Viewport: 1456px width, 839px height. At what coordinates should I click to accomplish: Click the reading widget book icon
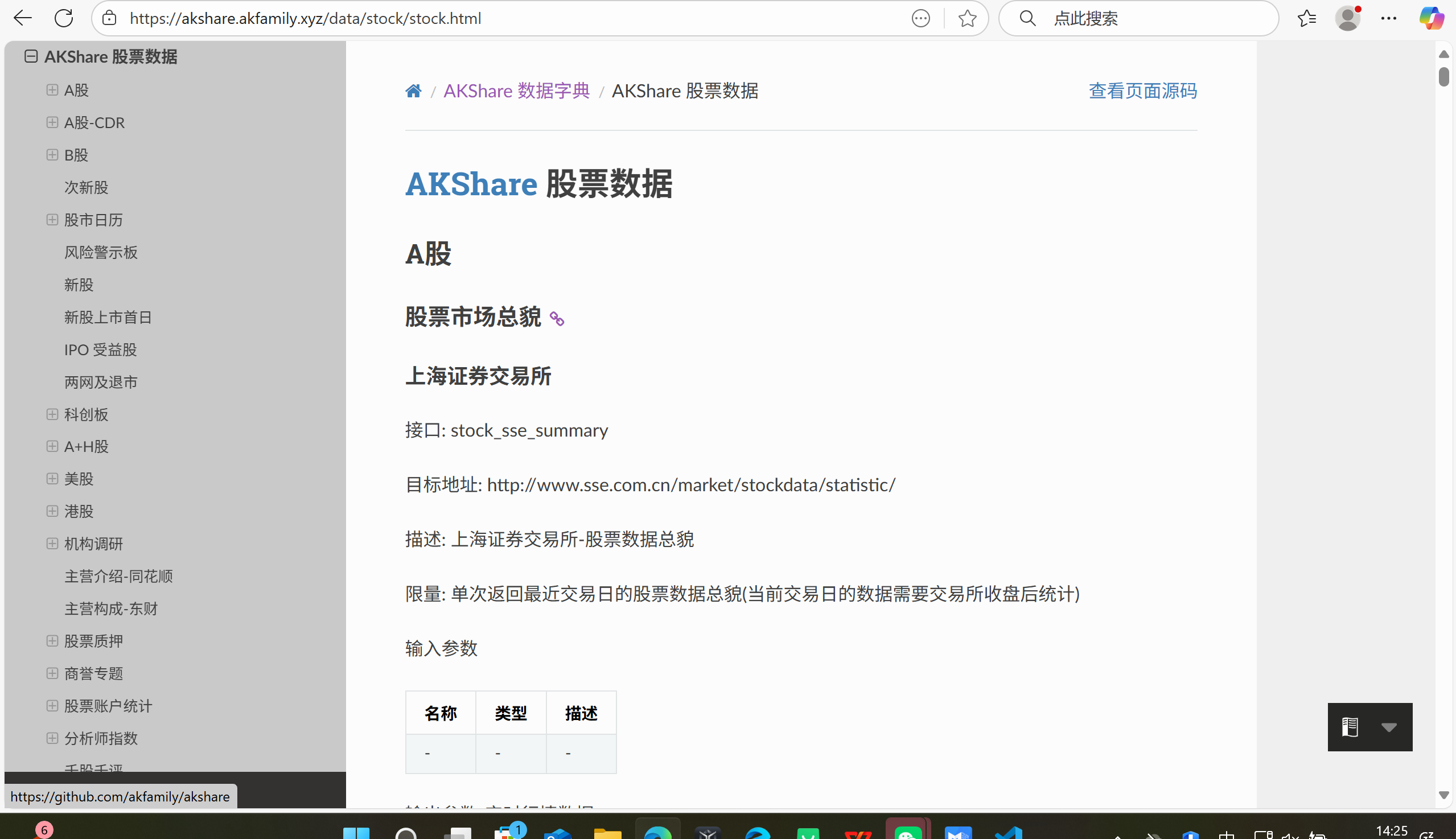click(x=1350, y=727)
